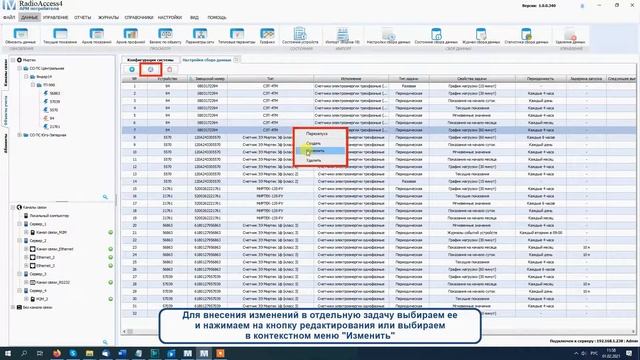Collapse the Миртек root tree node
Screen dimensions: 640x360
13,60
